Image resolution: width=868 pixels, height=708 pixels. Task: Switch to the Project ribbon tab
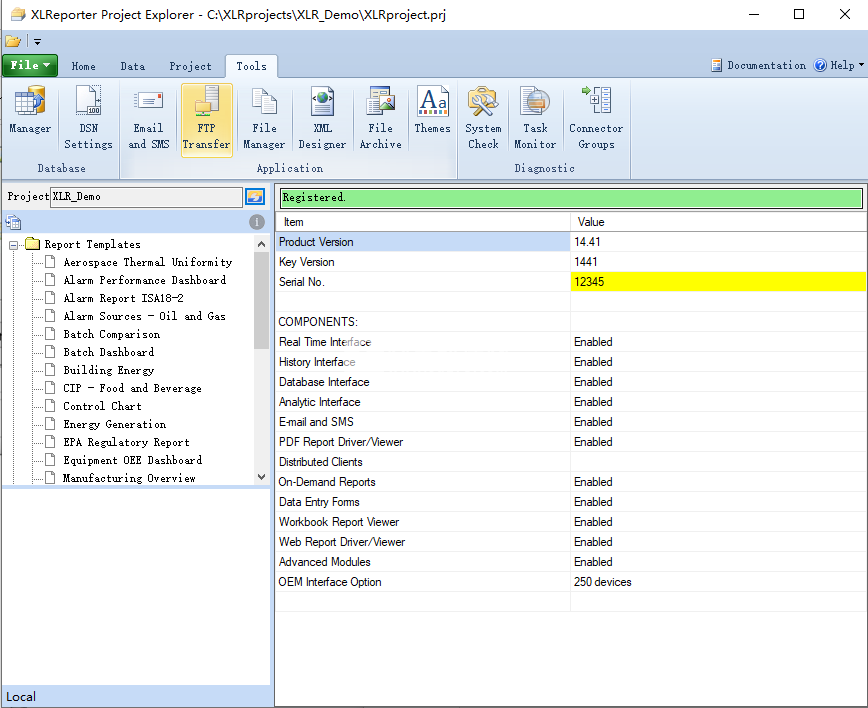(x=190, y=67)
